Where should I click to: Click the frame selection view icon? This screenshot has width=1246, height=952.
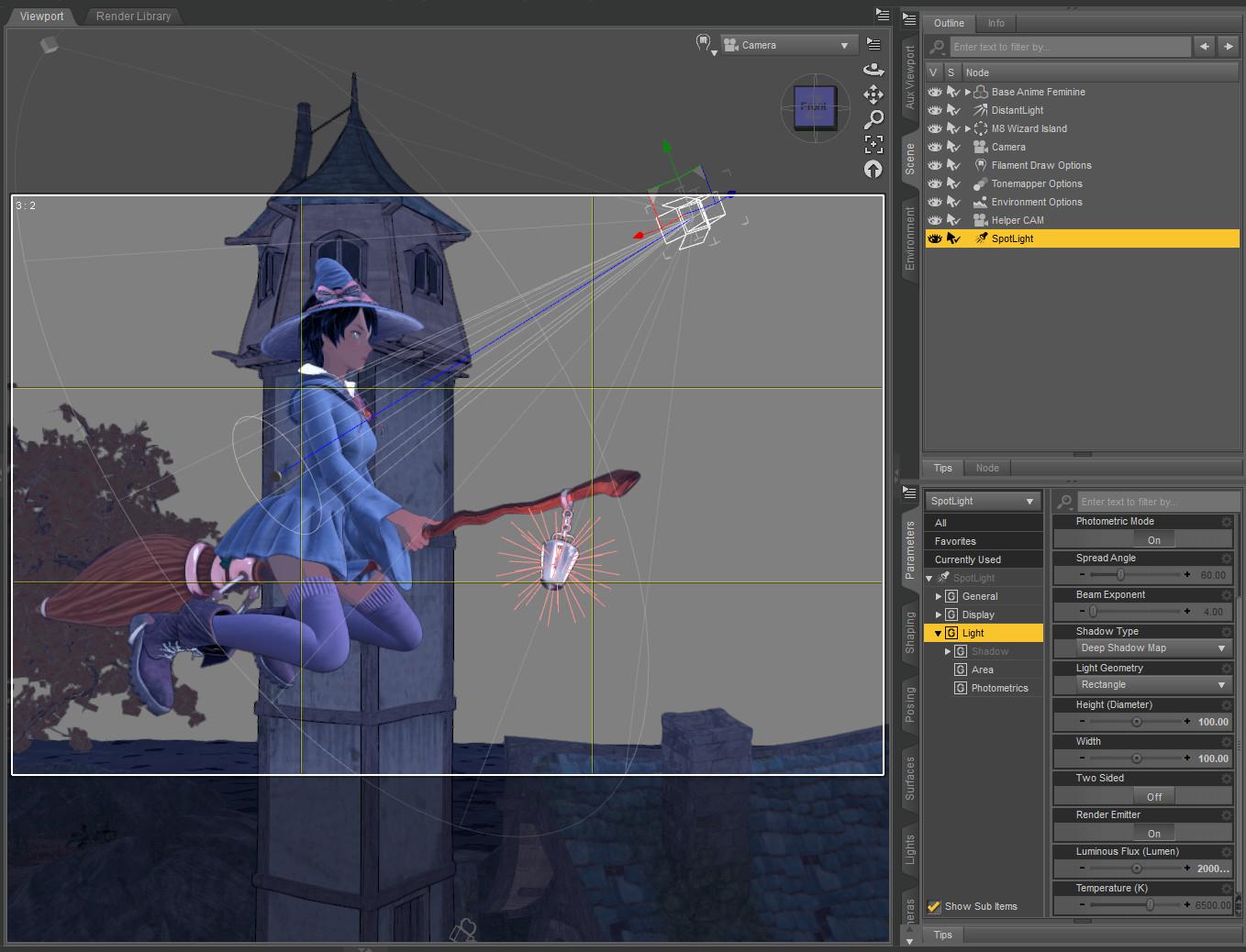(x=873, y=144)
